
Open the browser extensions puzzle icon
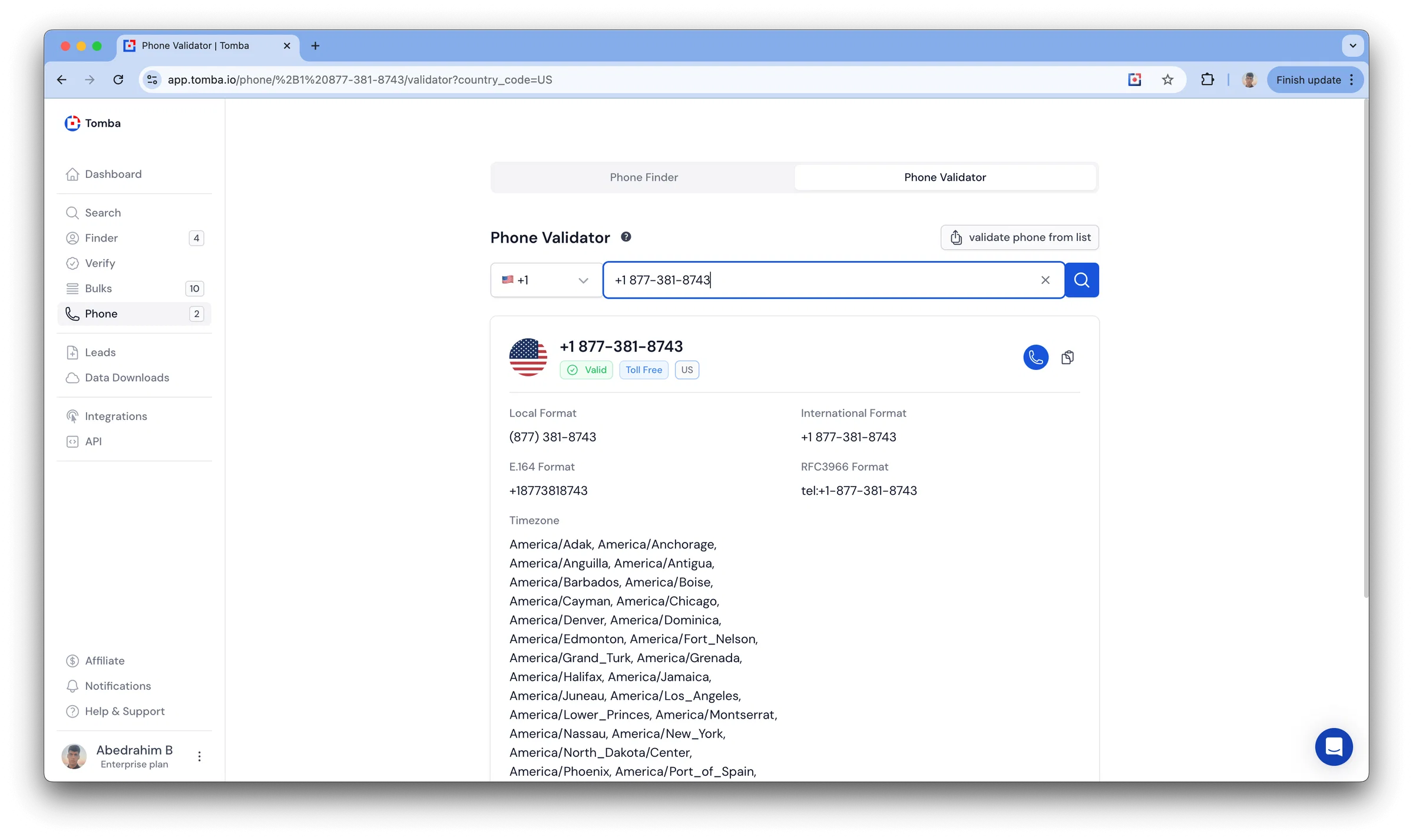1207,80
